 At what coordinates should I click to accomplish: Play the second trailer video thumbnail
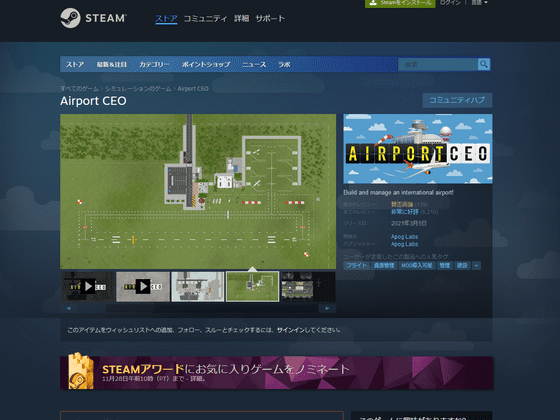pos(143,286)
